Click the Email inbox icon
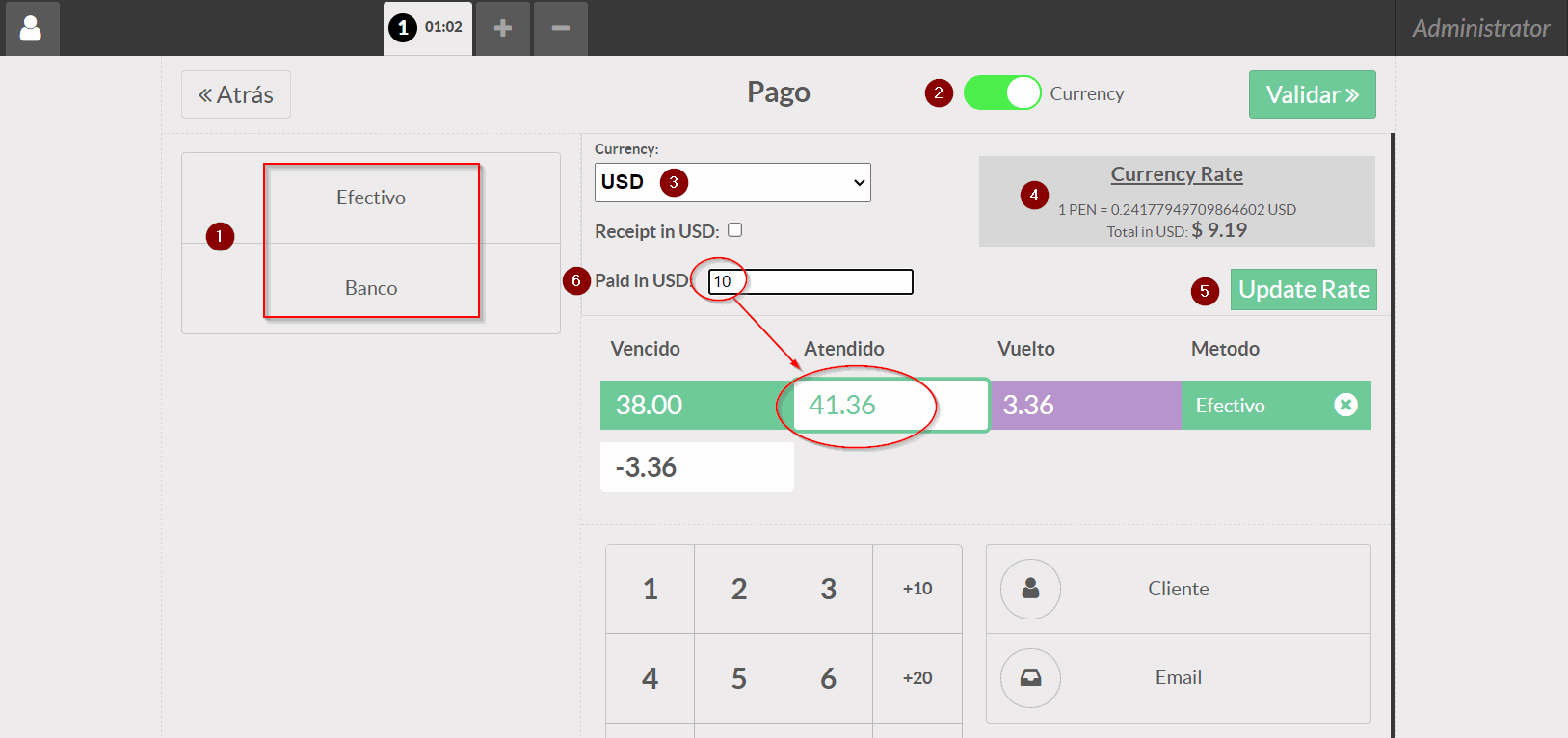The image size is (1568, 738). [1030, 677]
